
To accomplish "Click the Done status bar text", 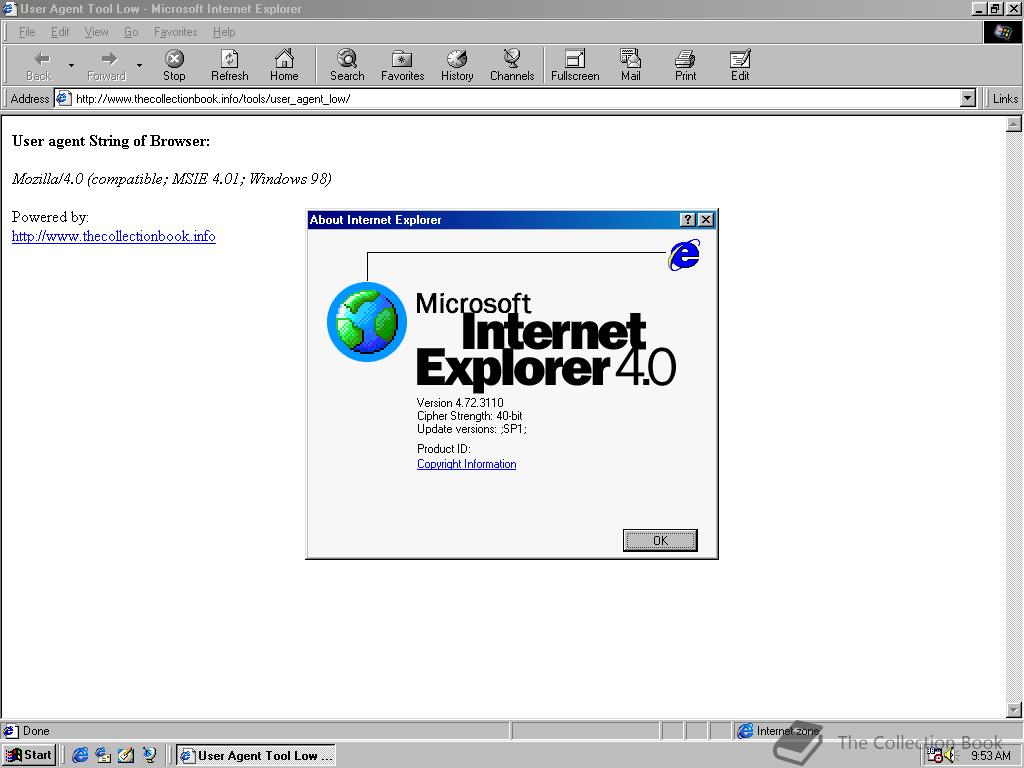I will coord(36,731).
